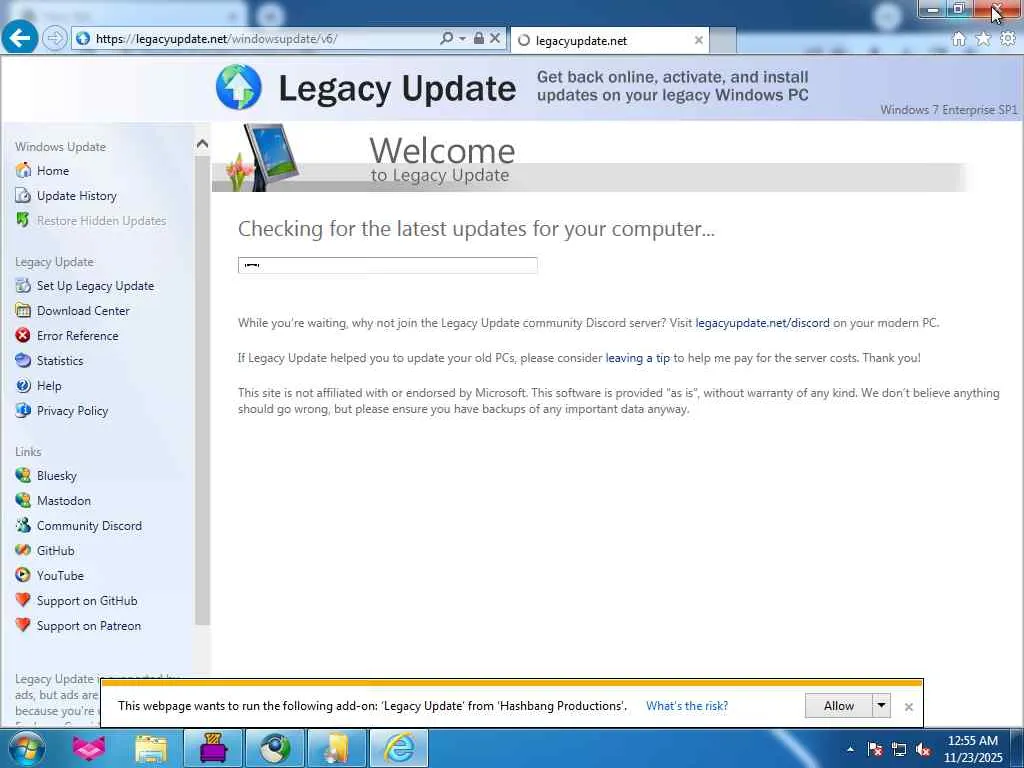1024x768 pixels.
Task: Open the Community Discord sidebar link
Action: (89, 526)
